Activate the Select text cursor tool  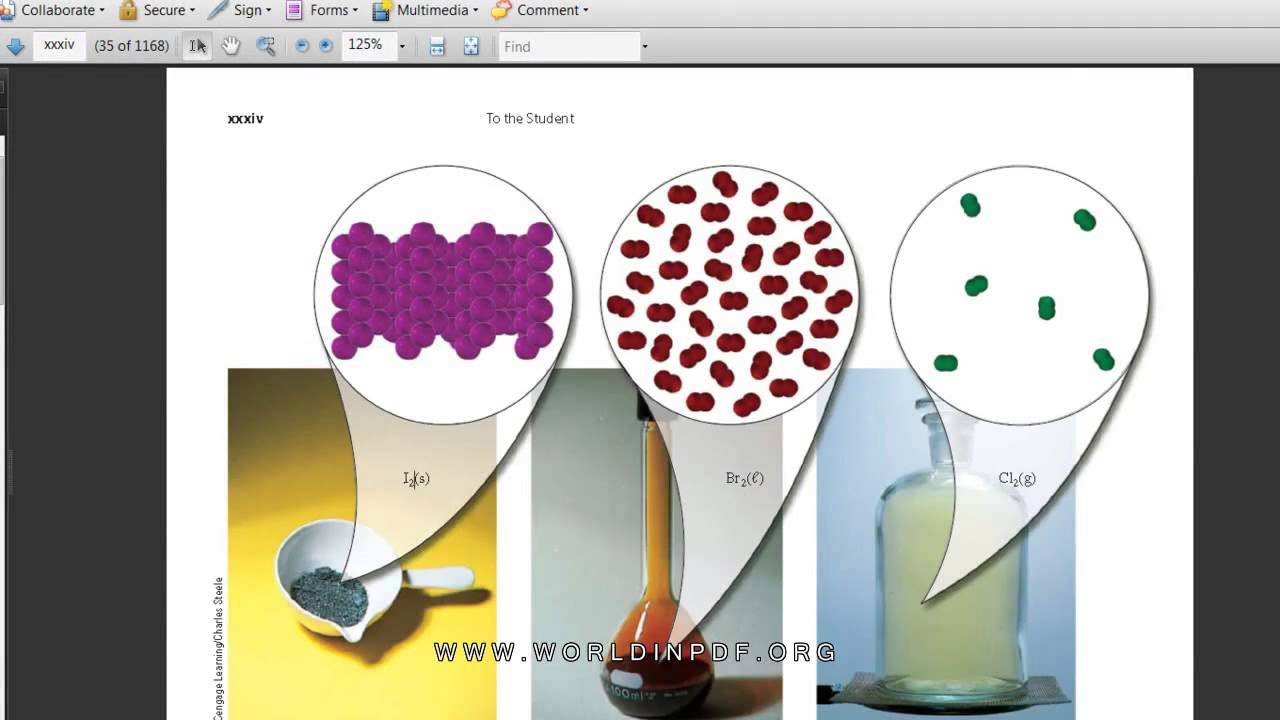pos(198,46)
